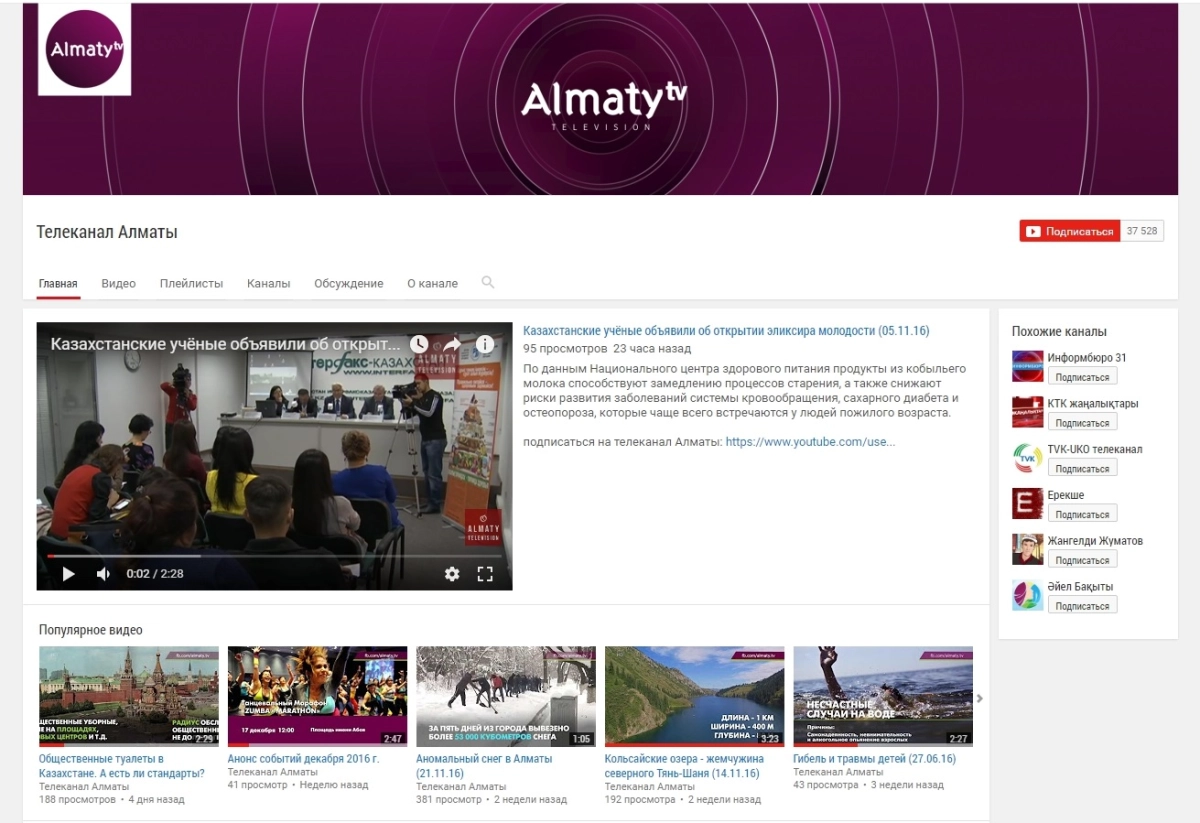Click Watch Later clock icon on player
Image resolution: width=1200 pixels, height=823 pixels.
click(419, 344)
